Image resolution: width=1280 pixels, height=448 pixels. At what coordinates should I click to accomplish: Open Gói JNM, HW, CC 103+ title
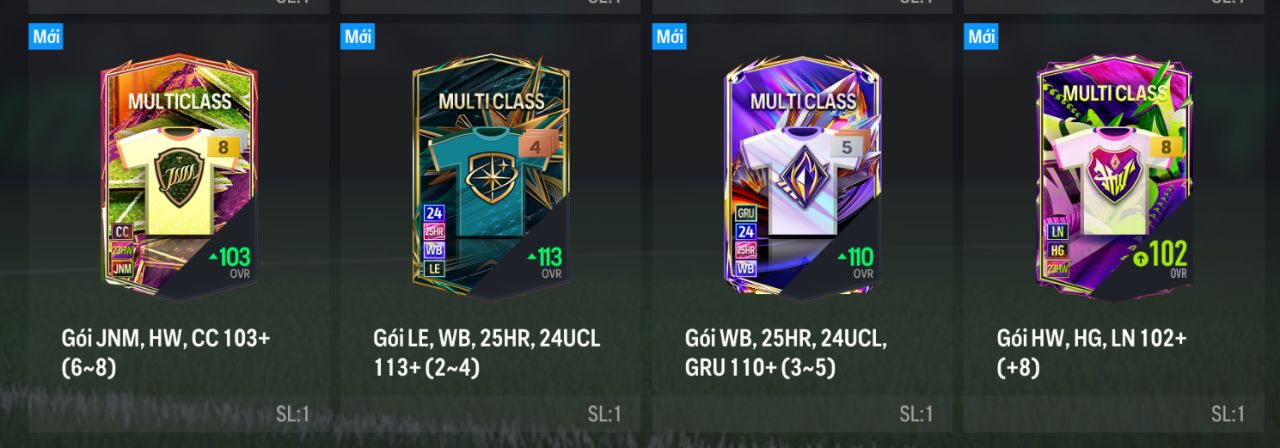pos(166,352)
